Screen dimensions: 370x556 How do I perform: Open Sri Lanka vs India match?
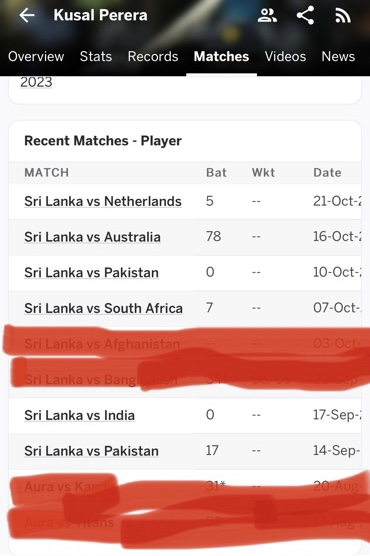79,415
